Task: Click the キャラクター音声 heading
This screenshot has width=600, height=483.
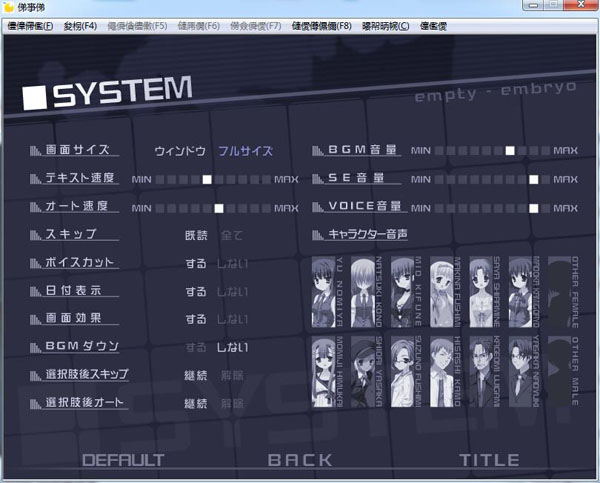Action: point(368,234)
